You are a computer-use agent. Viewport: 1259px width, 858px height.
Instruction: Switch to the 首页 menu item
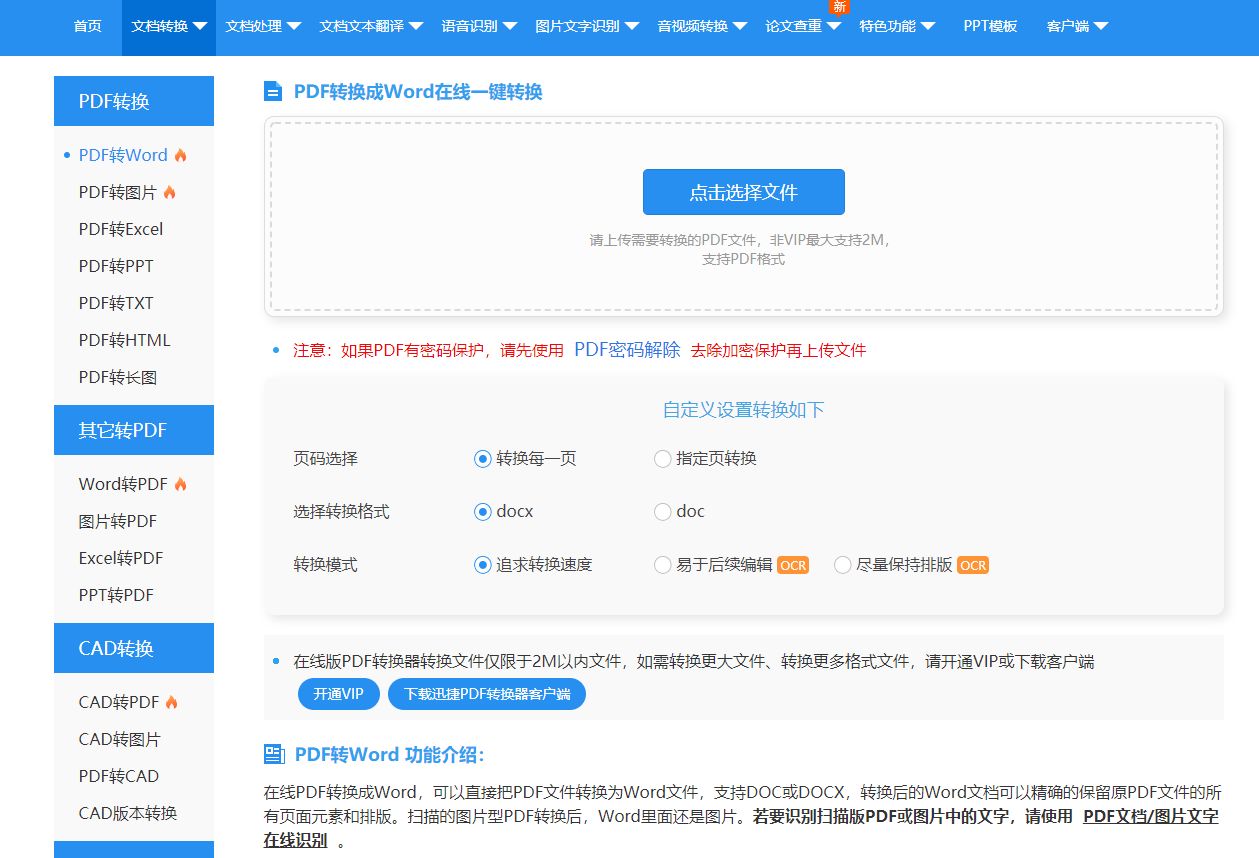click(x=86, y=27)
